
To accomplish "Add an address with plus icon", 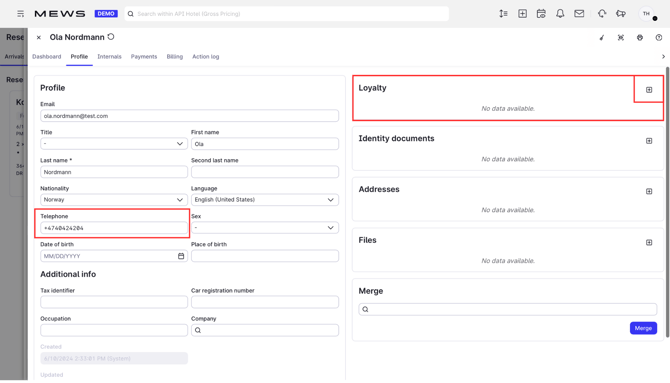I will pos(649,192).
